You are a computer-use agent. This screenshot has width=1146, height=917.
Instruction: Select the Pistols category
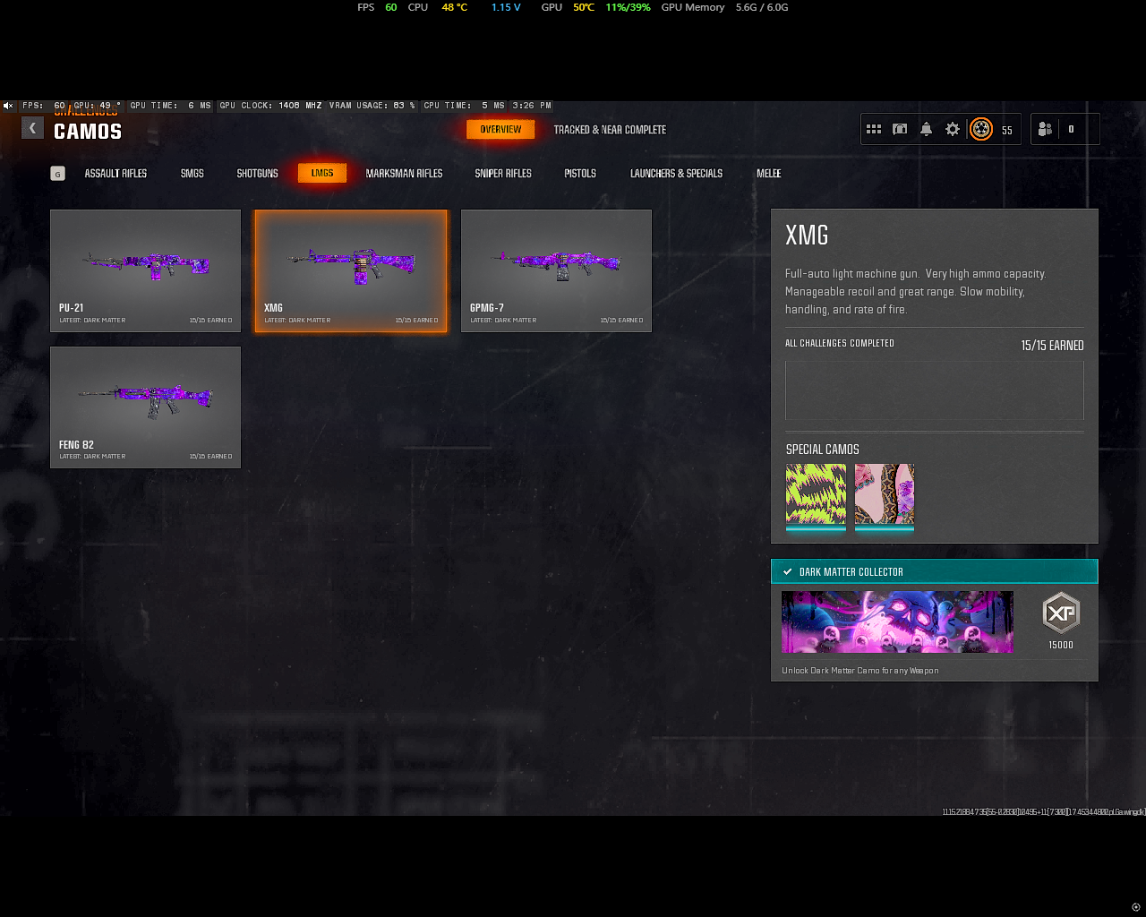click(x=580, y=173)
